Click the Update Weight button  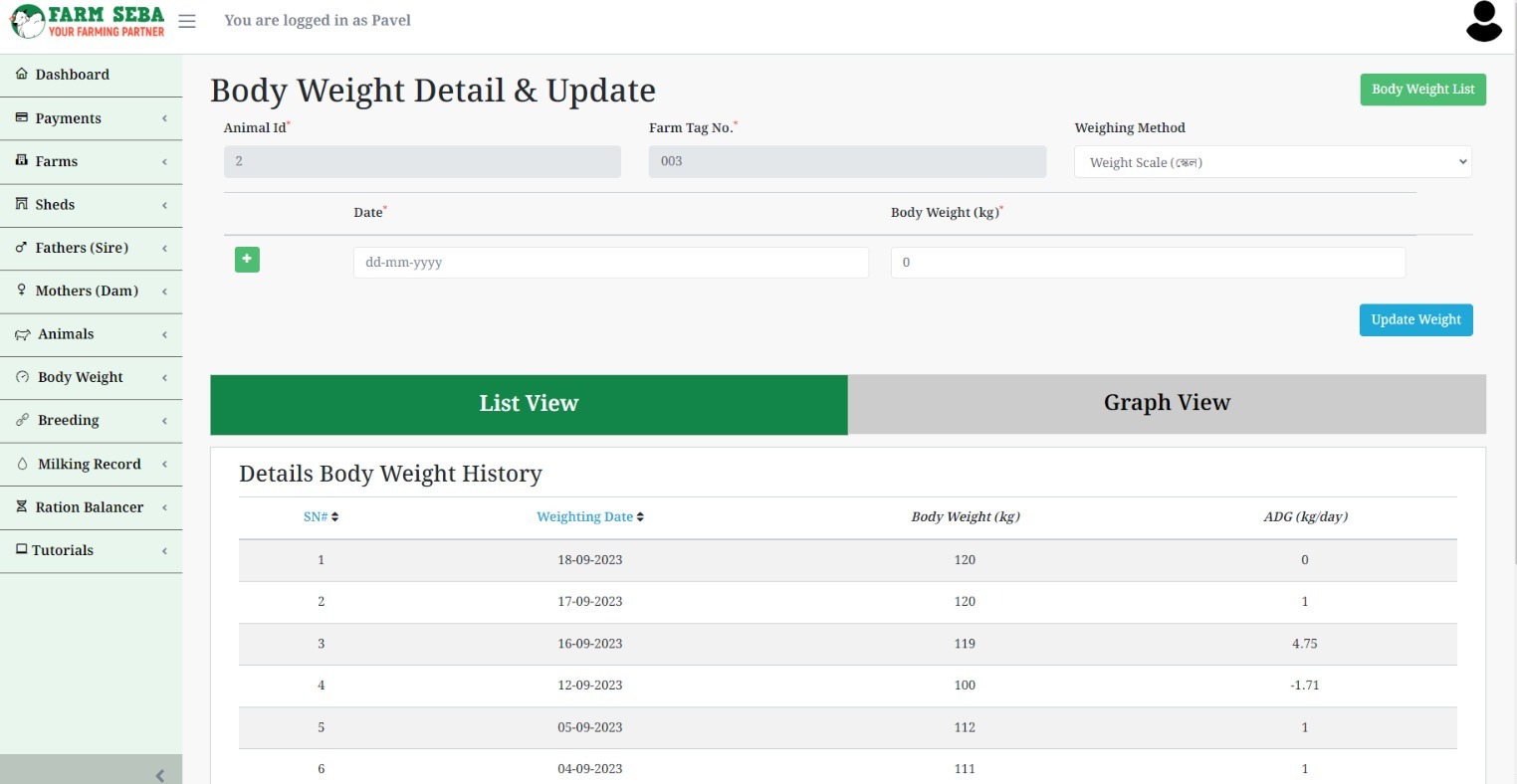click(1415, 320)
